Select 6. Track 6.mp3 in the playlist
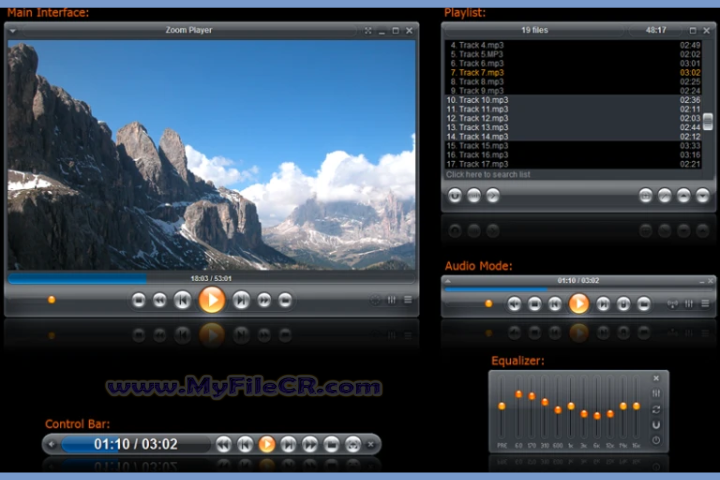The width and height of the screenshot is (720, 480). pos(573,63)
